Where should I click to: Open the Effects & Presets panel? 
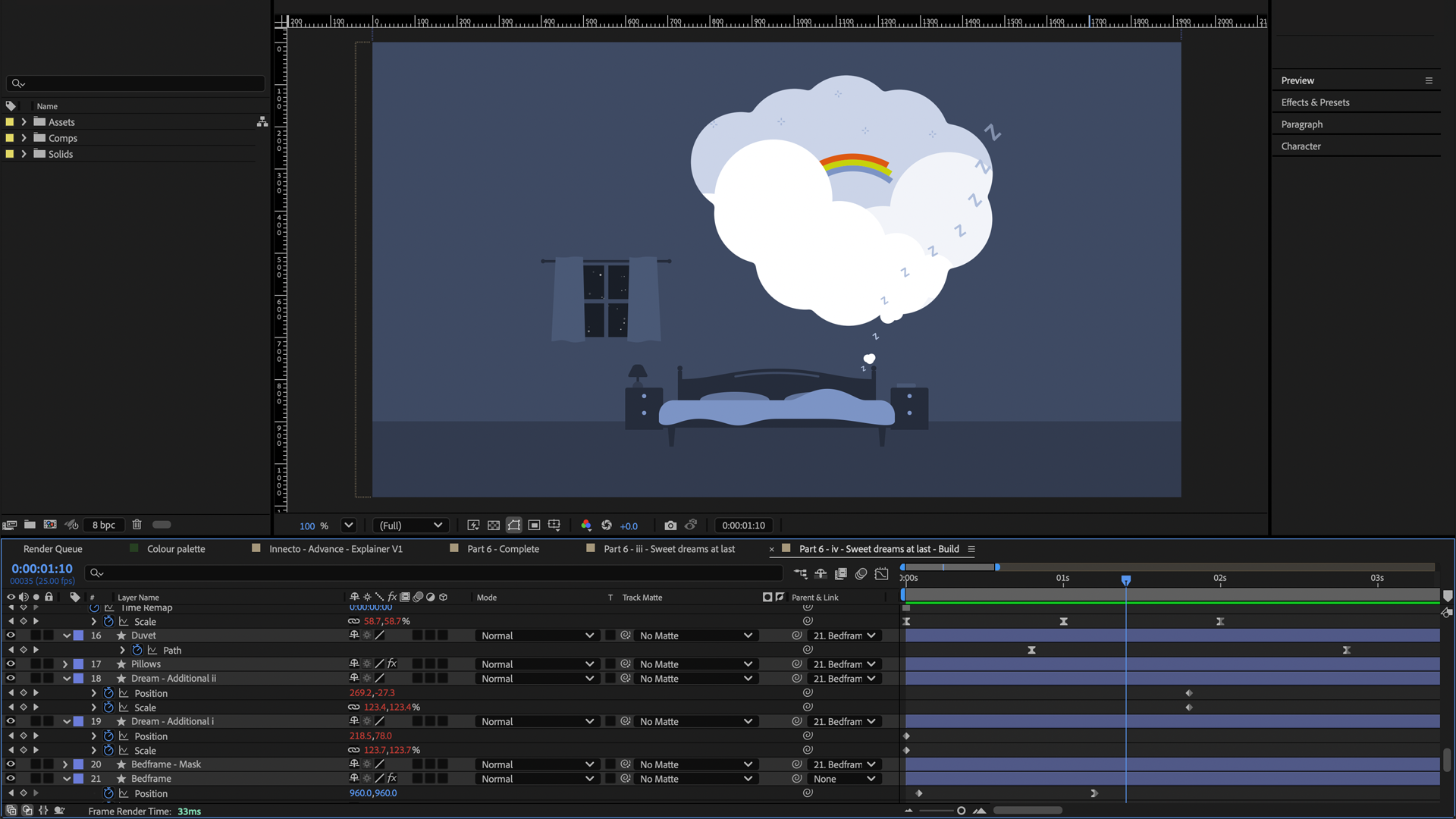click(1315, 102)
